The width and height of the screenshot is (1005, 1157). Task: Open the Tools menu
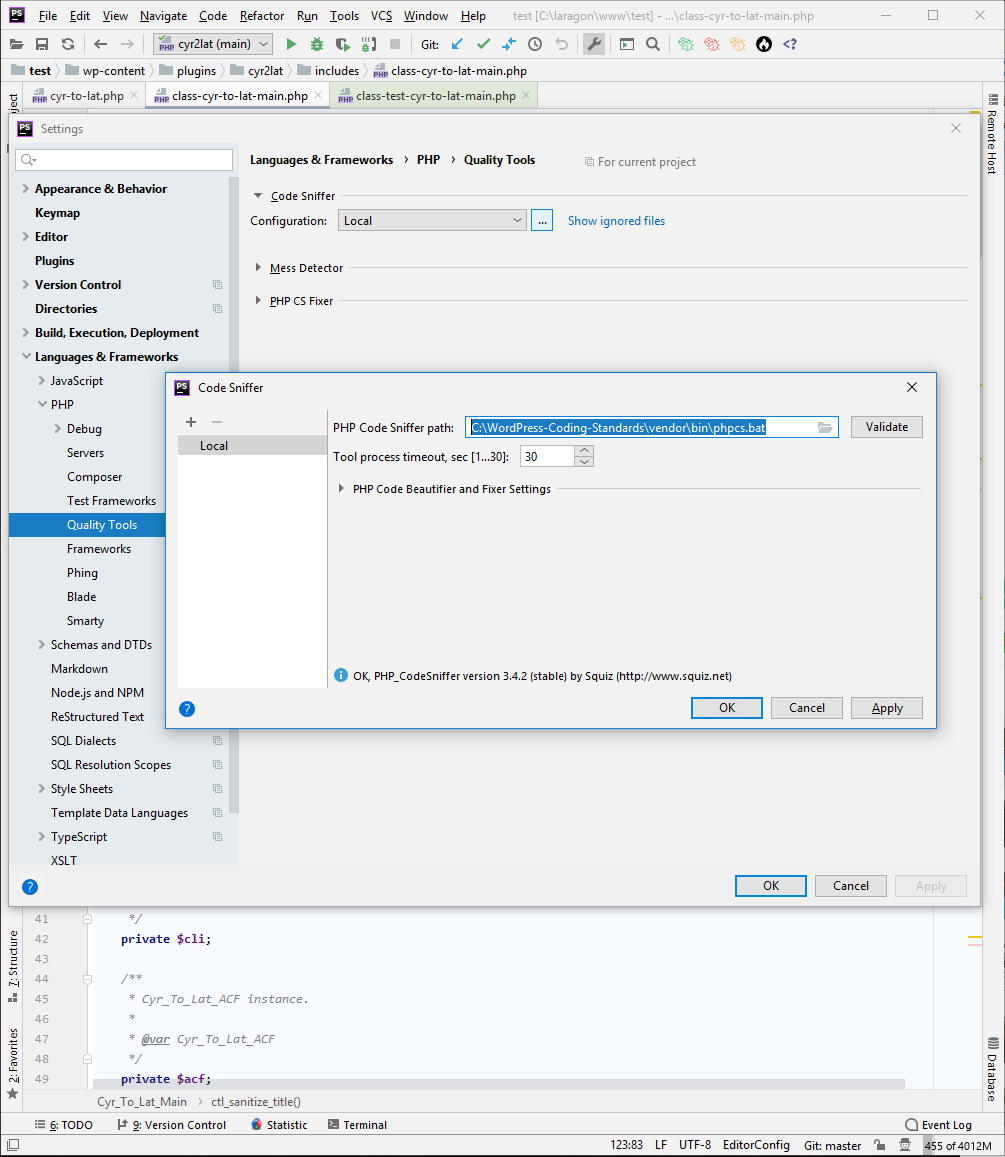(x=344, y=15)
